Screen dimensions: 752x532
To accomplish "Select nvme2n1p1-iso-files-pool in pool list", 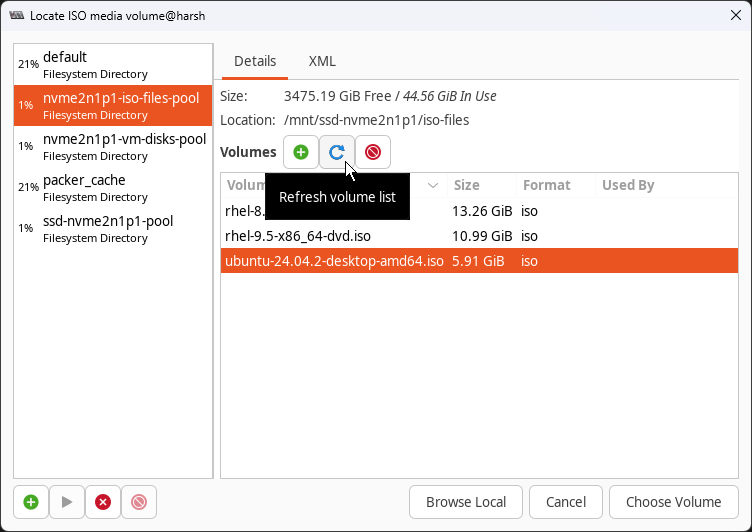I will pyautogui.click(x=113, y=106).
